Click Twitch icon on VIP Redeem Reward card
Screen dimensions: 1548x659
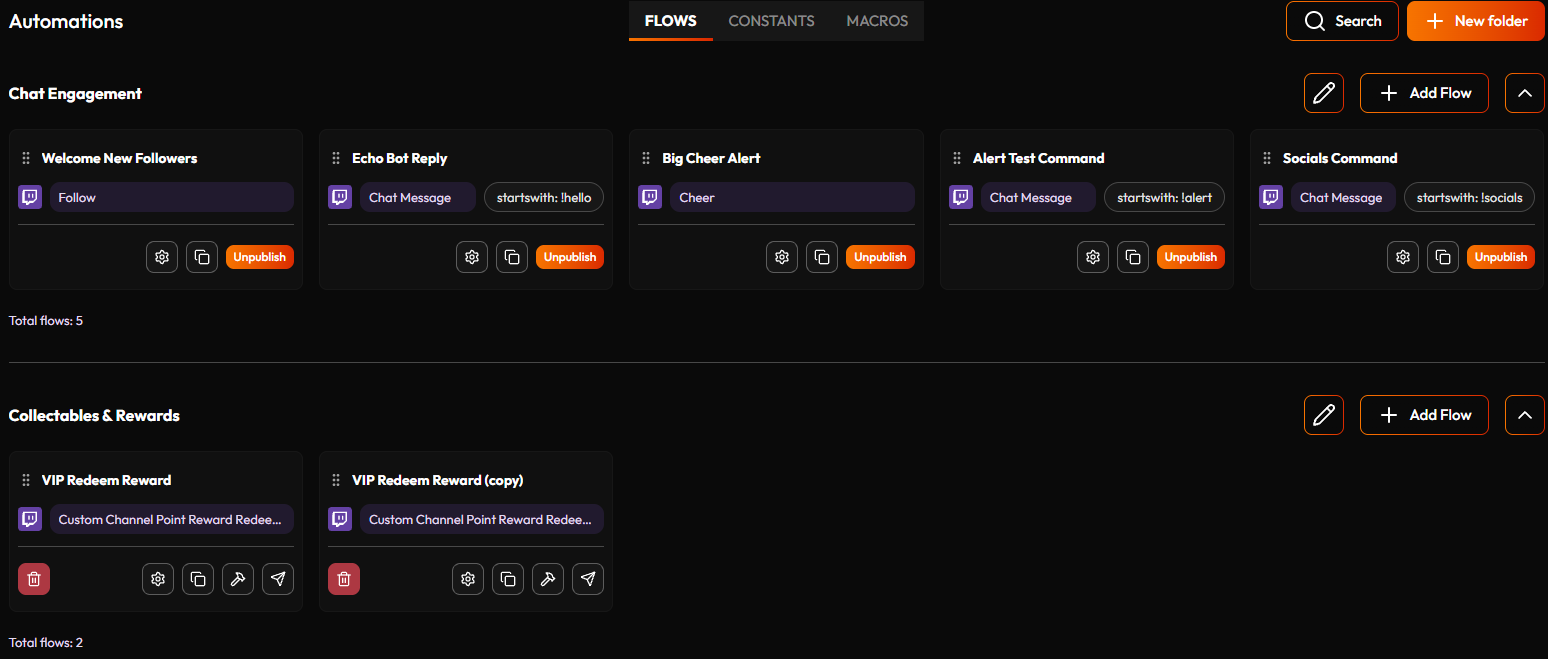coord(30,519)
